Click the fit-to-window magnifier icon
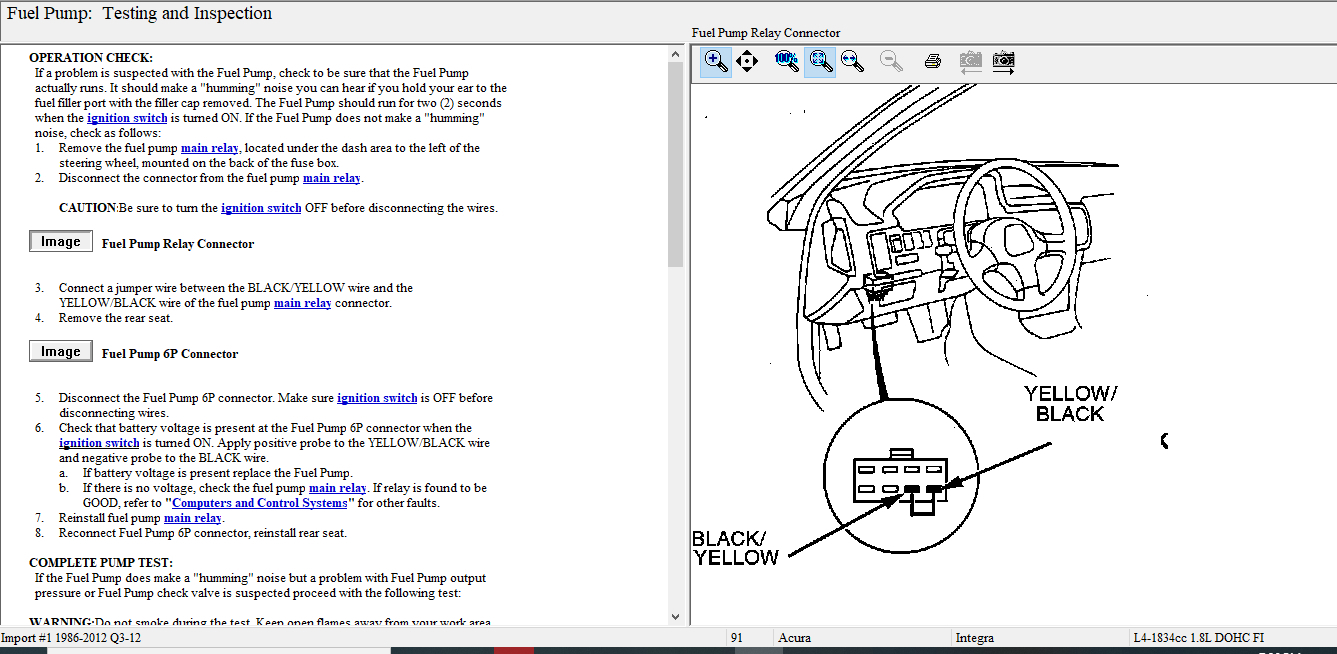The width and height of the screenshot is (1337, 654). 820,61
